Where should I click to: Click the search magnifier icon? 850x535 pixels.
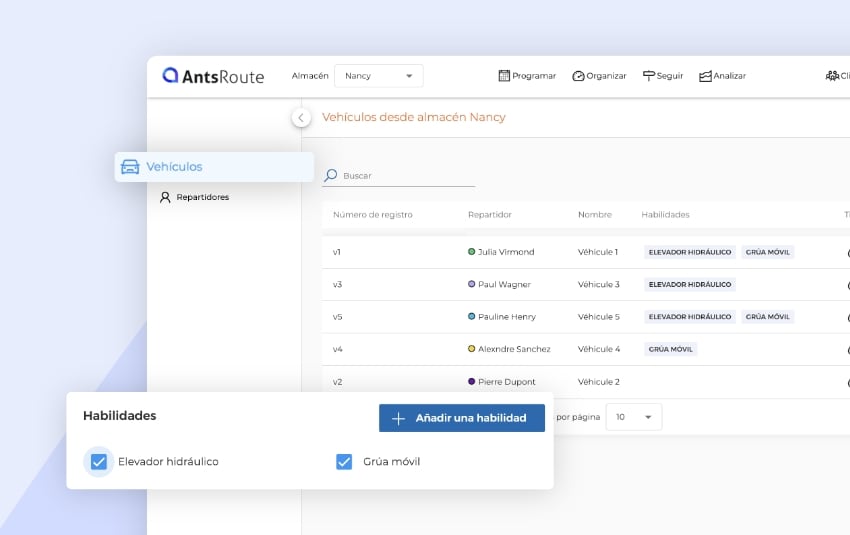click(331, 175)
